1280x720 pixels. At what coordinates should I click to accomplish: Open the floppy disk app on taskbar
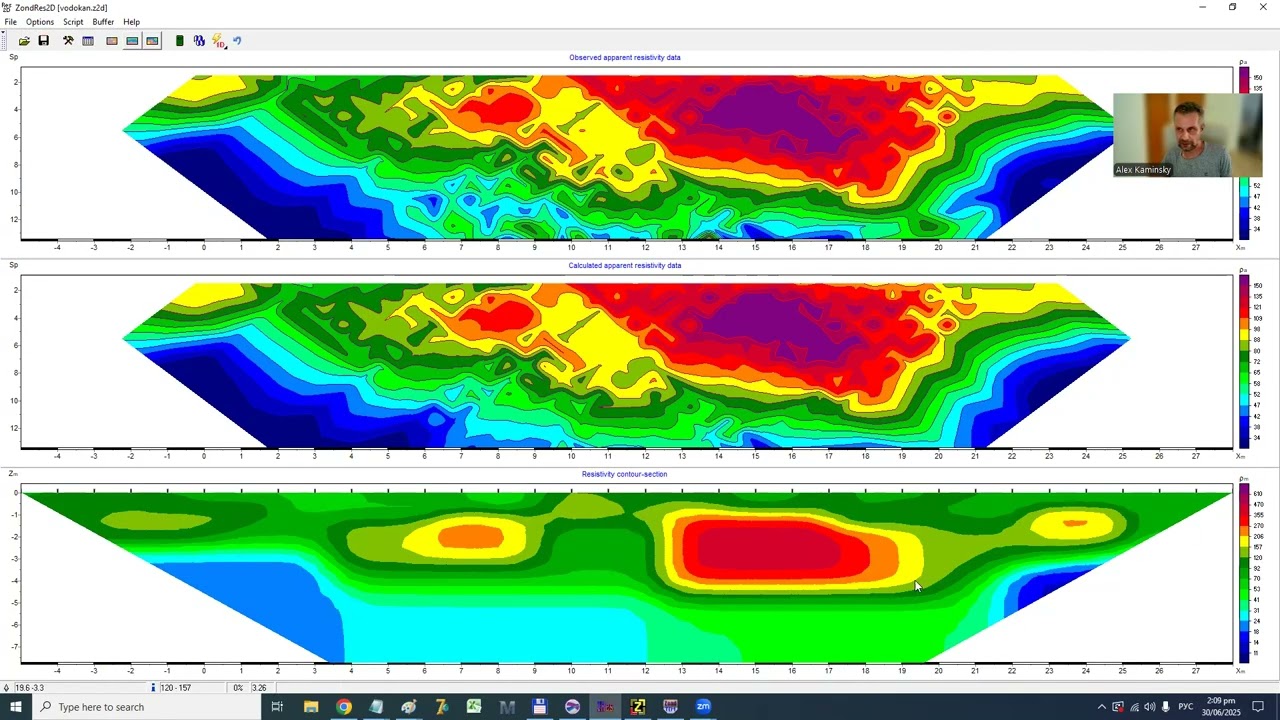(540, 707)
